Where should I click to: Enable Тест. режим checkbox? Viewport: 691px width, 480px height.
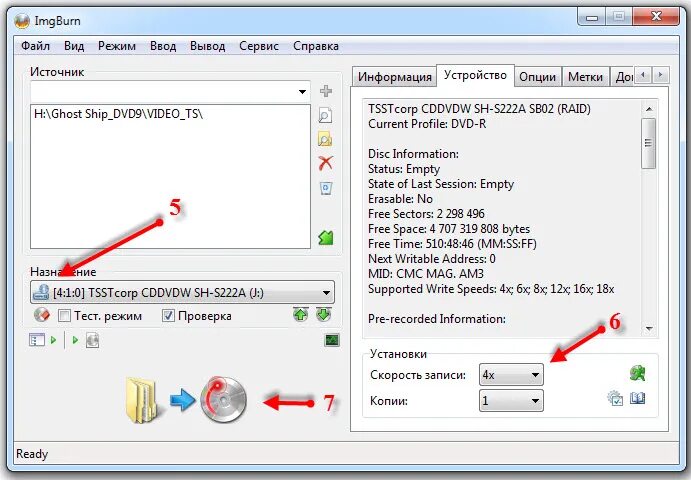pyautogui.click(x=64, y=316)
